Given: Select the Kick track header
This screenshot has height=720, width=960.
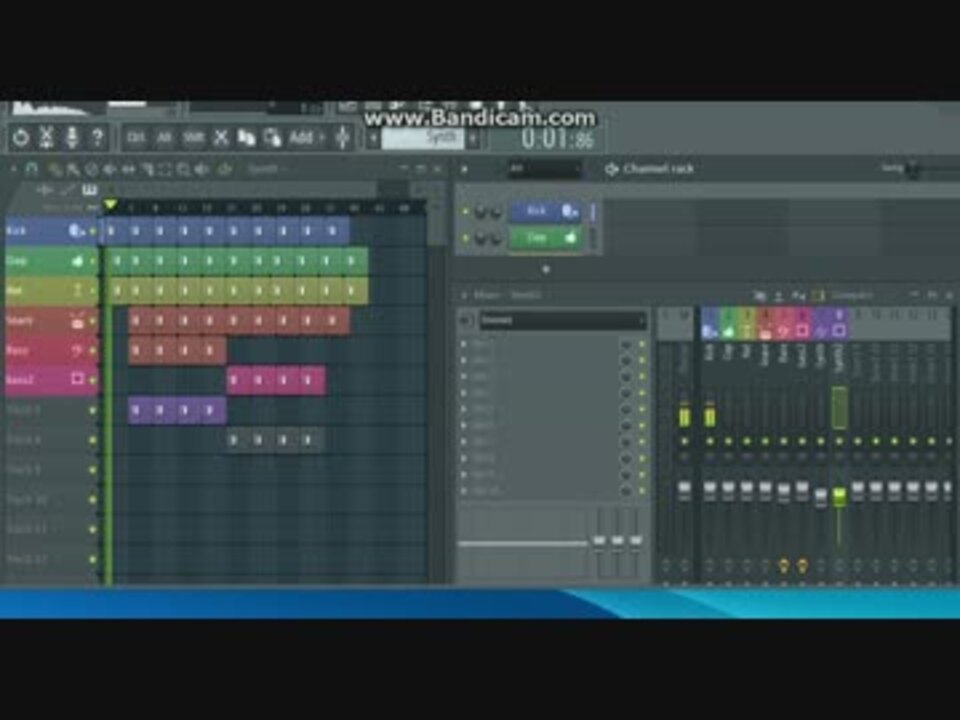Looking at the screenshot, I should click(51, 231).
